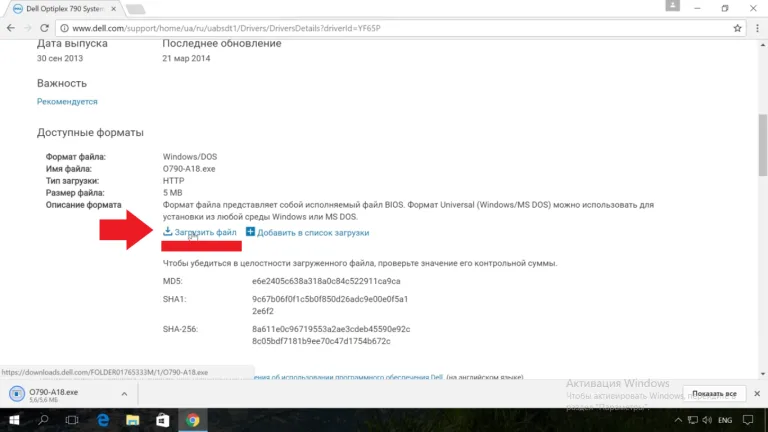Image resolution: width=768 pixels, height=432 pixels.
Task: Click the Chrome user profile icon
Action: (x=672, y=6)
